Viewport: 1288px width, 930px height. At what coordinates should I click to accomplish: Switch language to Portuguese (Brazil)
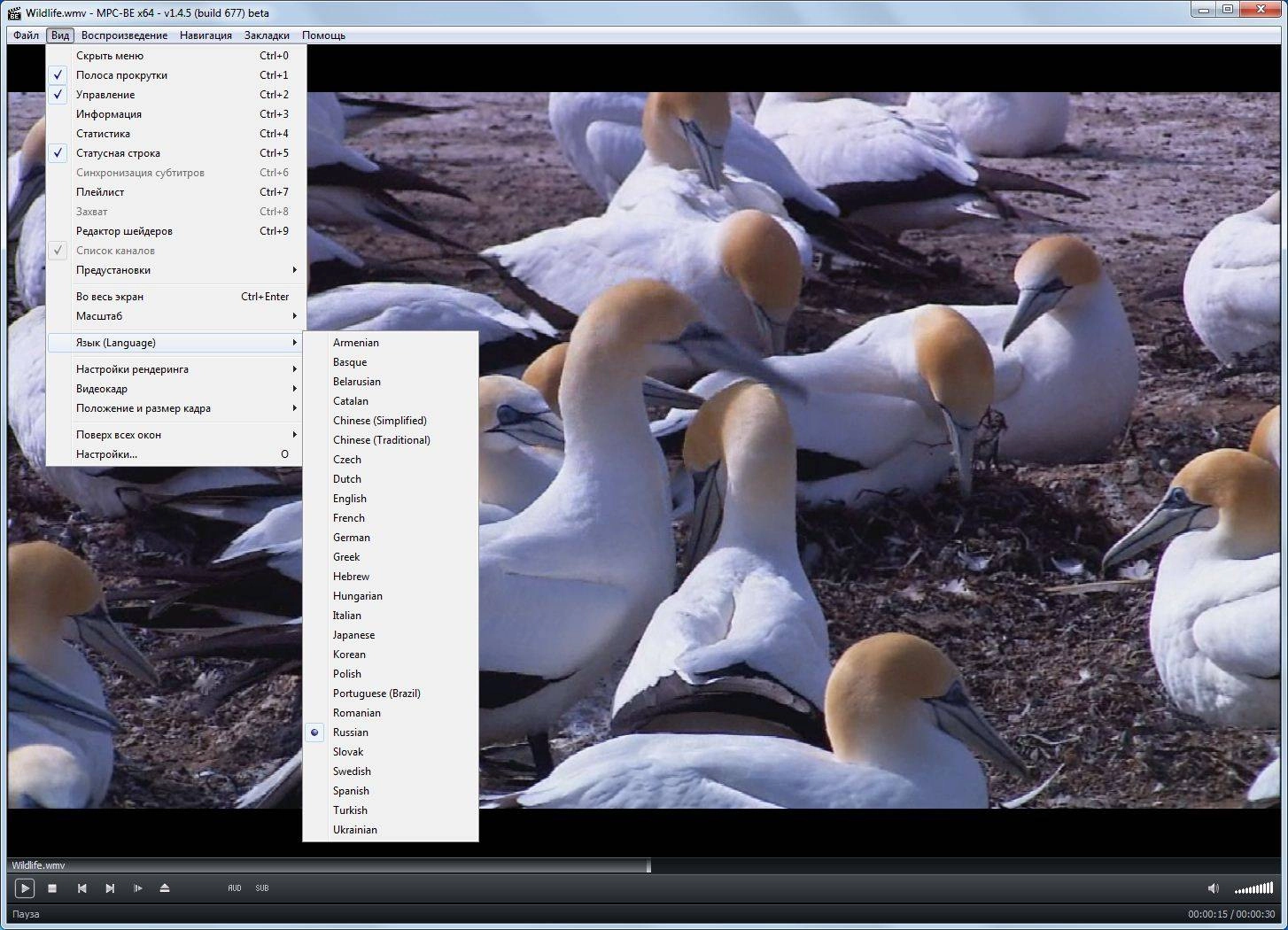click(x=390, y=694)
